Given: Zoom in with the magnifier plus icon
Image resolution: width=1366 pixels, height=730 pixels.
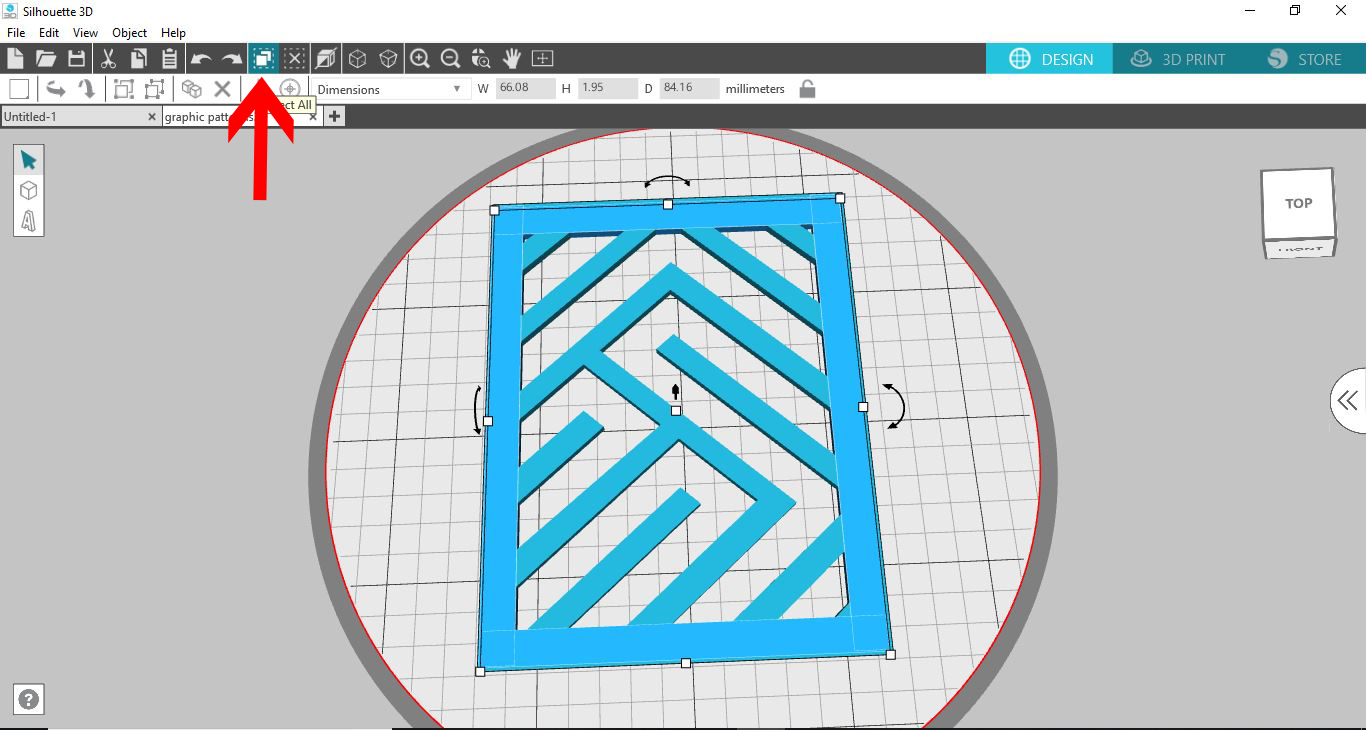Looking at the screenshot, I should (x=420, y=58).
